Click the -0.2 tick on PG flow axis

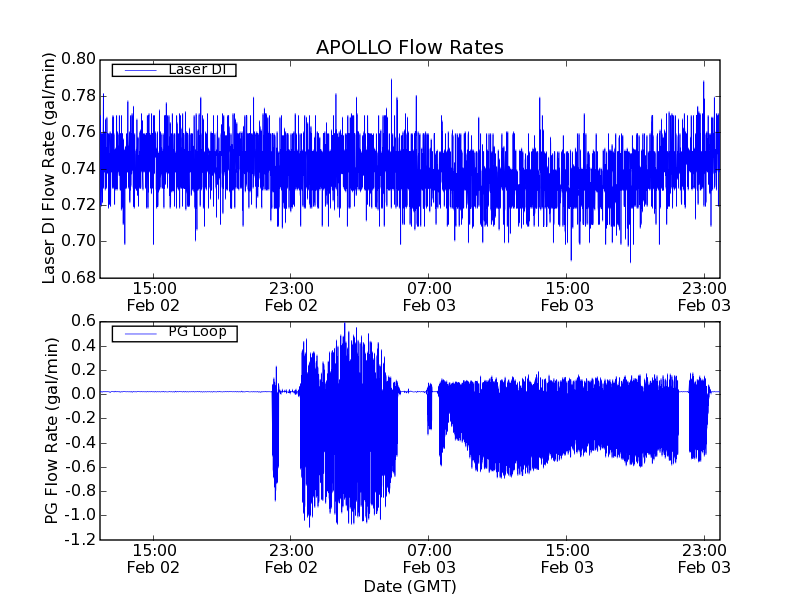(80, 418)
